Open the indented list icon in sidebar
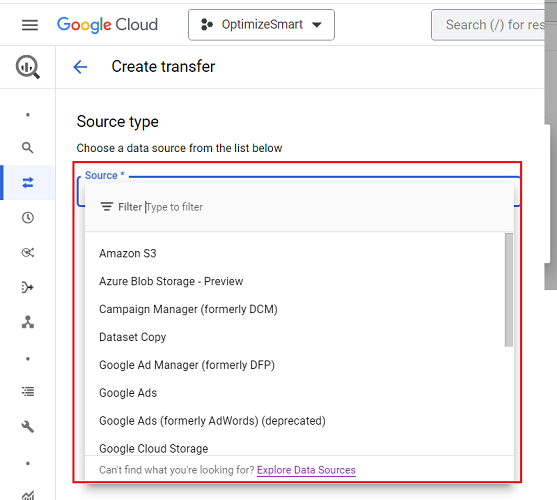 coord(28,391)
